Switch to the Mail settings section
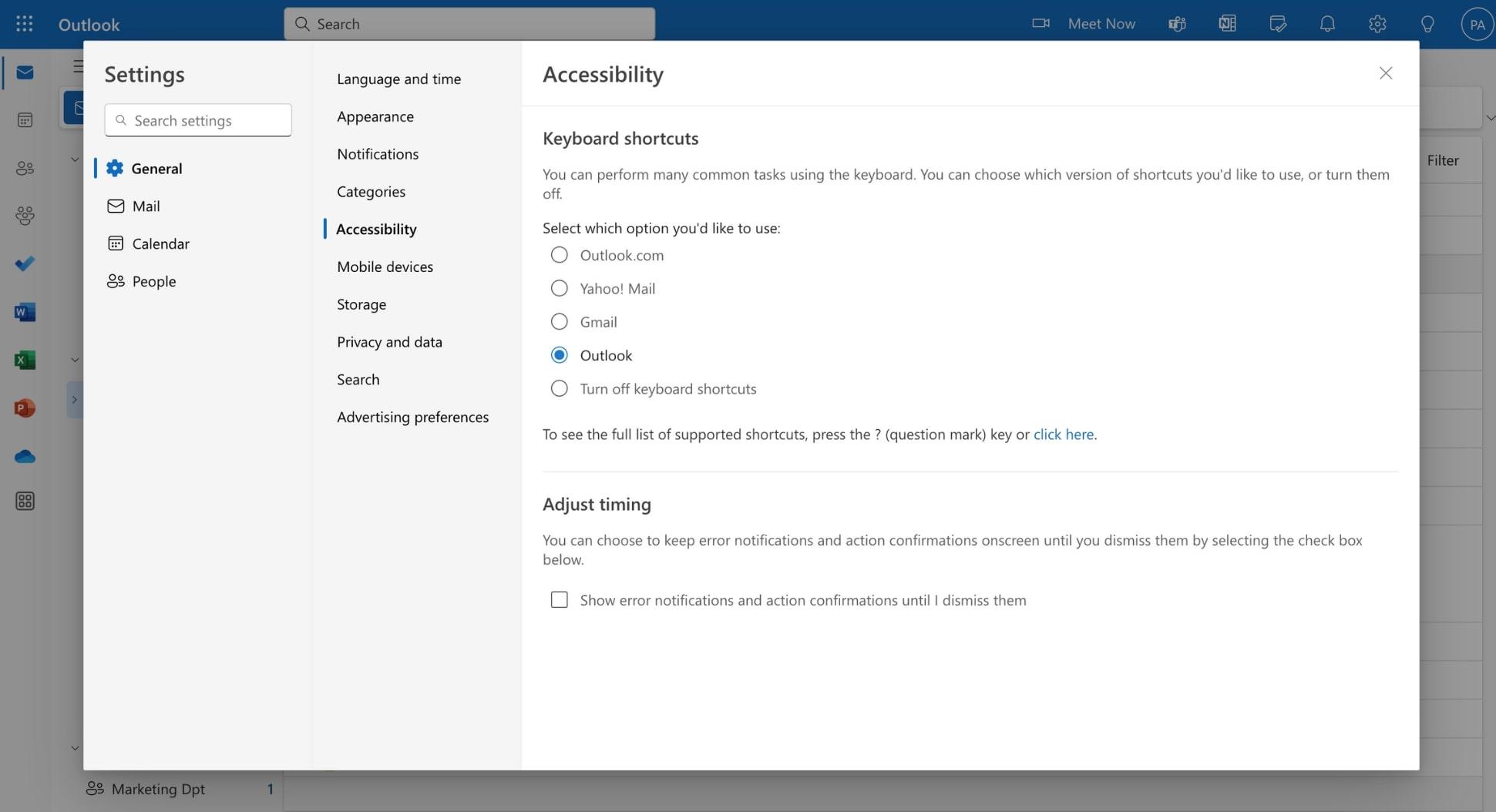Screen dimensions: 1496x812 pyautogui.click(x=146, y=205)
